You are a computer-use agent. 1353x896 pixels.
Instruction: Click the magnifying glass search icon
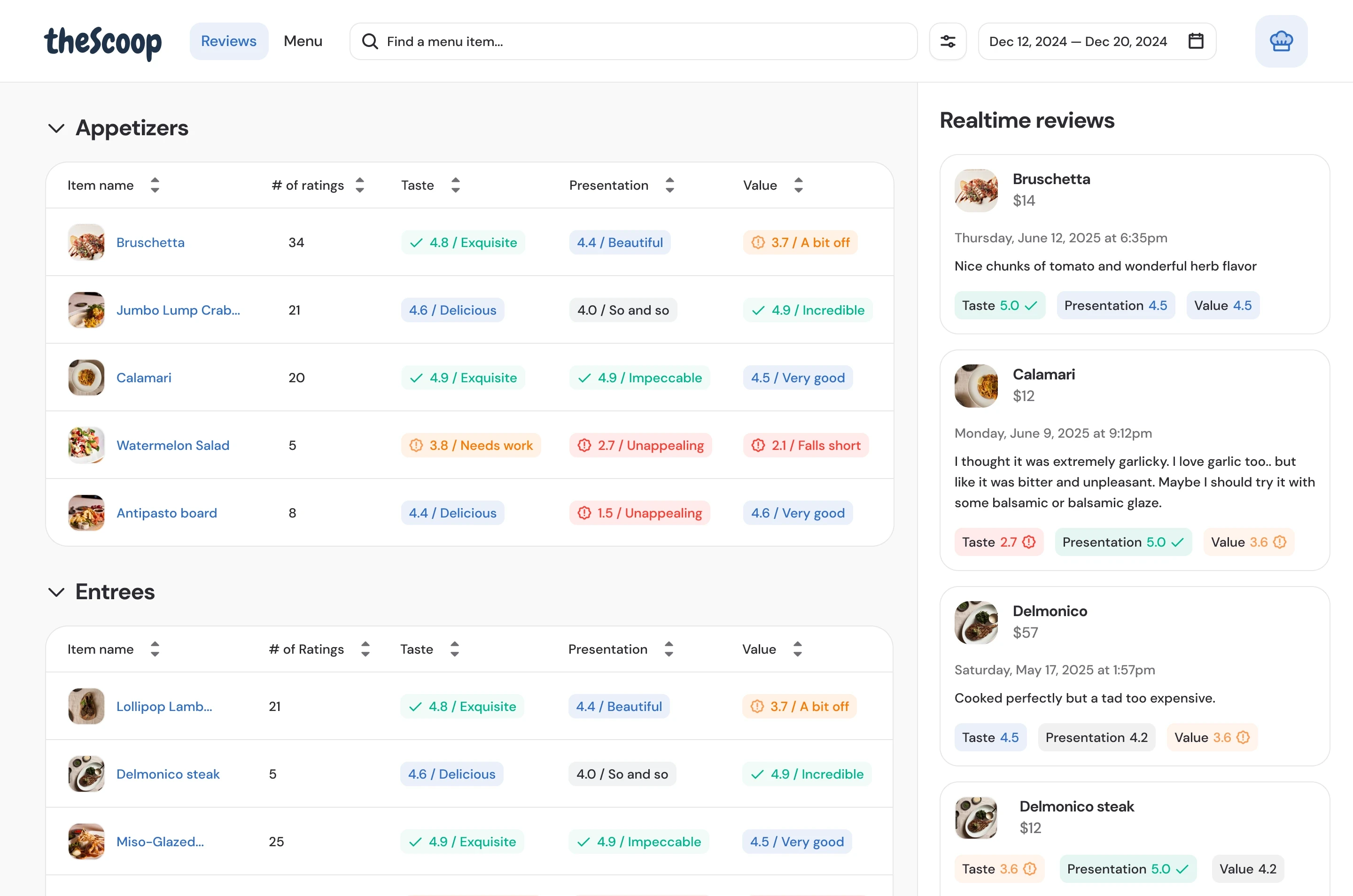pos(370,40)
